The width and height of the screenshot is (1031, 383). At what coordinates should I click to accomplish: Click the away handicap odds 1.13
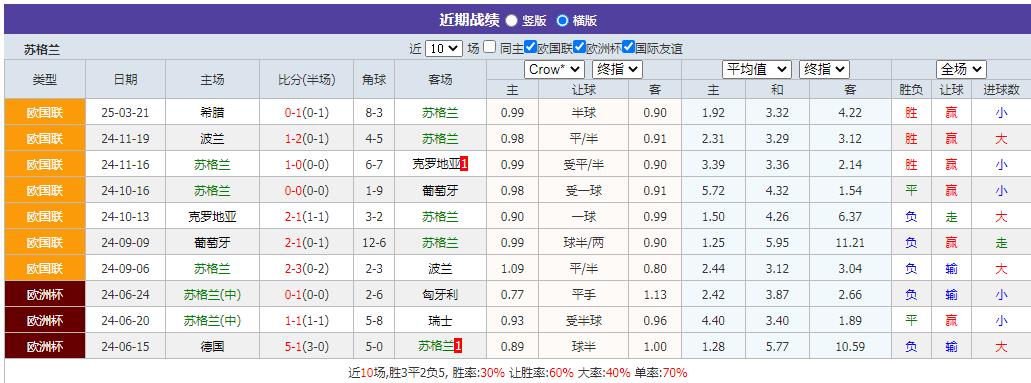pyautogui.click(x=655, y=294)
